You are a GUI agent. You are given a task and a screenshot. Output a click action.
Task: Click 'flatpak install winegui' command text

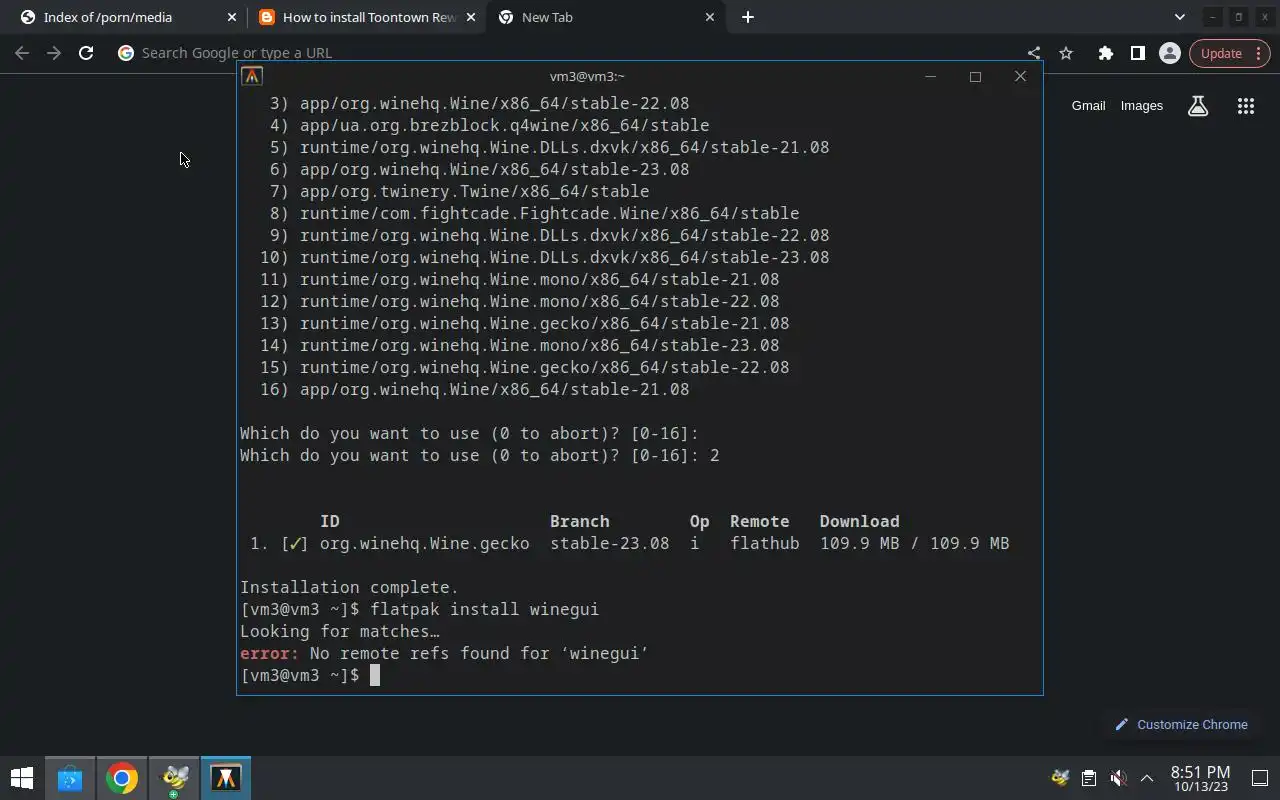pos(484,609)
